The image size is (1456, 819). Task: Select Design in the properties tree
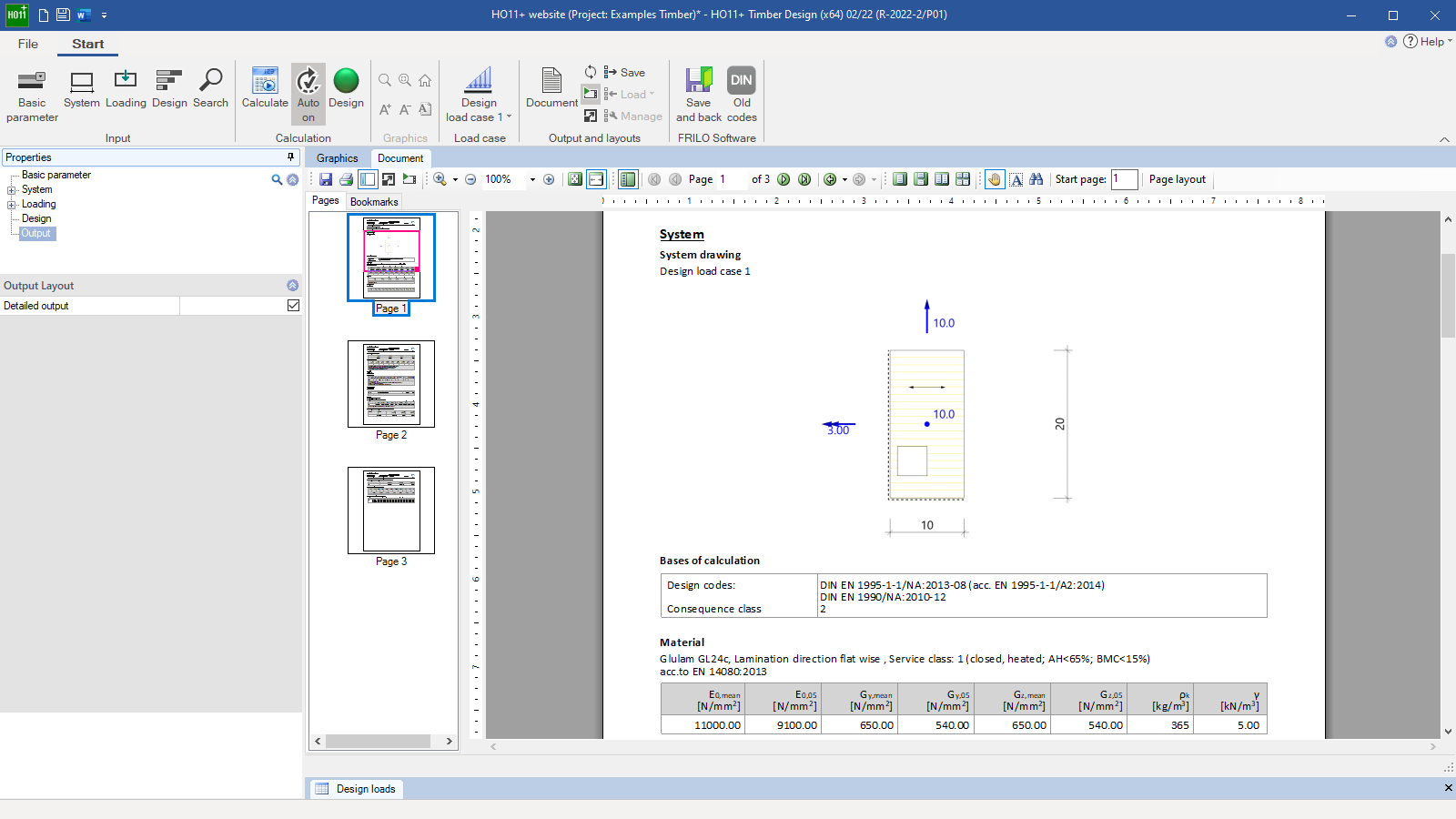pos(36,218)
